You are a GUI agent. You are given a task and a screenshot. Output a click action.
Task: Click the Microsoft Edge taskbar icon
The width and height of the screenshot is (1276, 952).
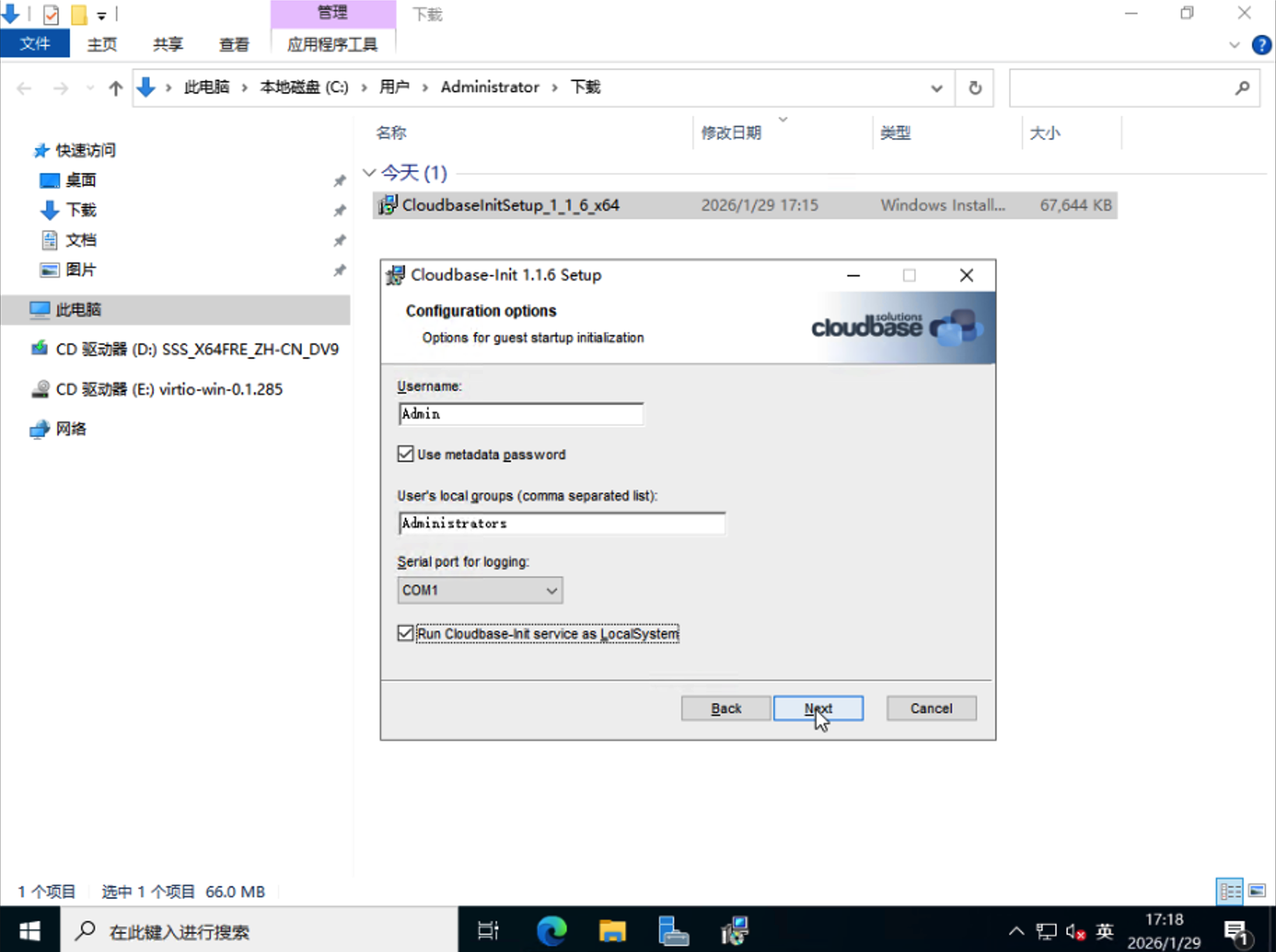click(x=551, y=930)
